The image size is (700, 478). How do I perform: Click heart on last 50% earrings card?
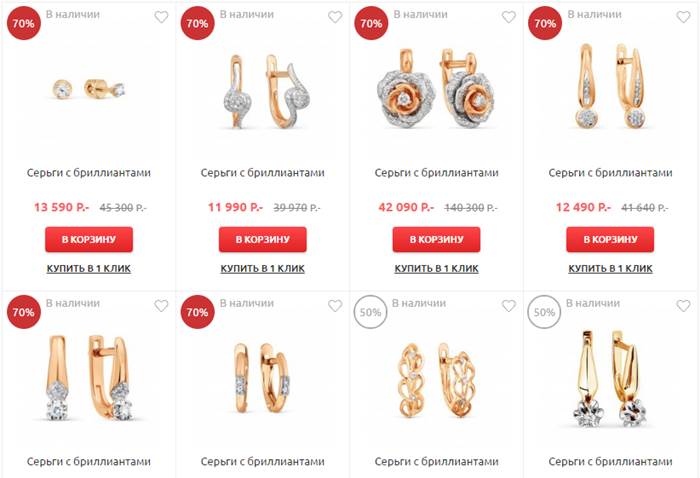point(683,306)
